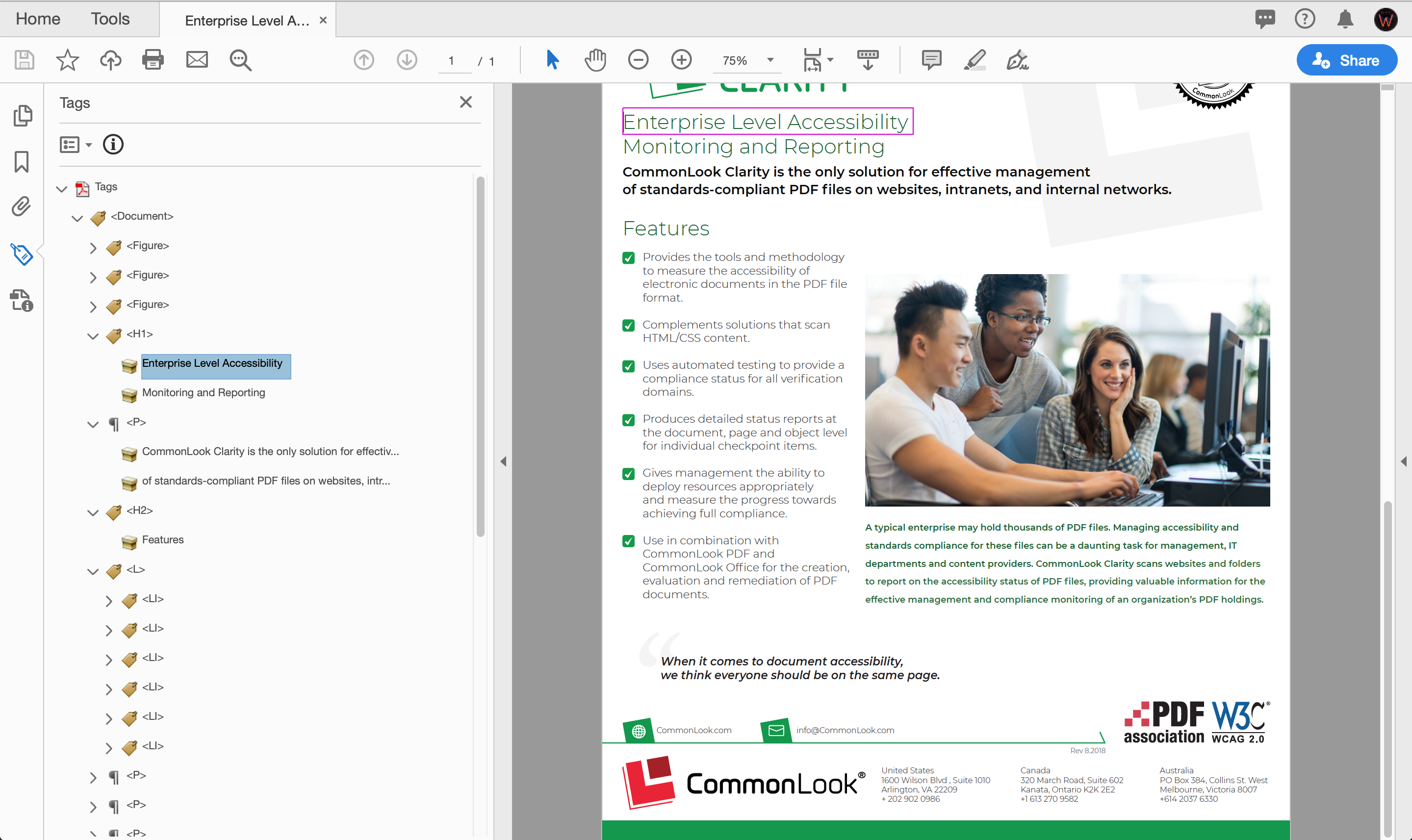The width and height of the screenshot is (1412, 840).
Task: Click the Tags tree vertical scrollbar
Action: pyautogui.click(x=481, y=356)
